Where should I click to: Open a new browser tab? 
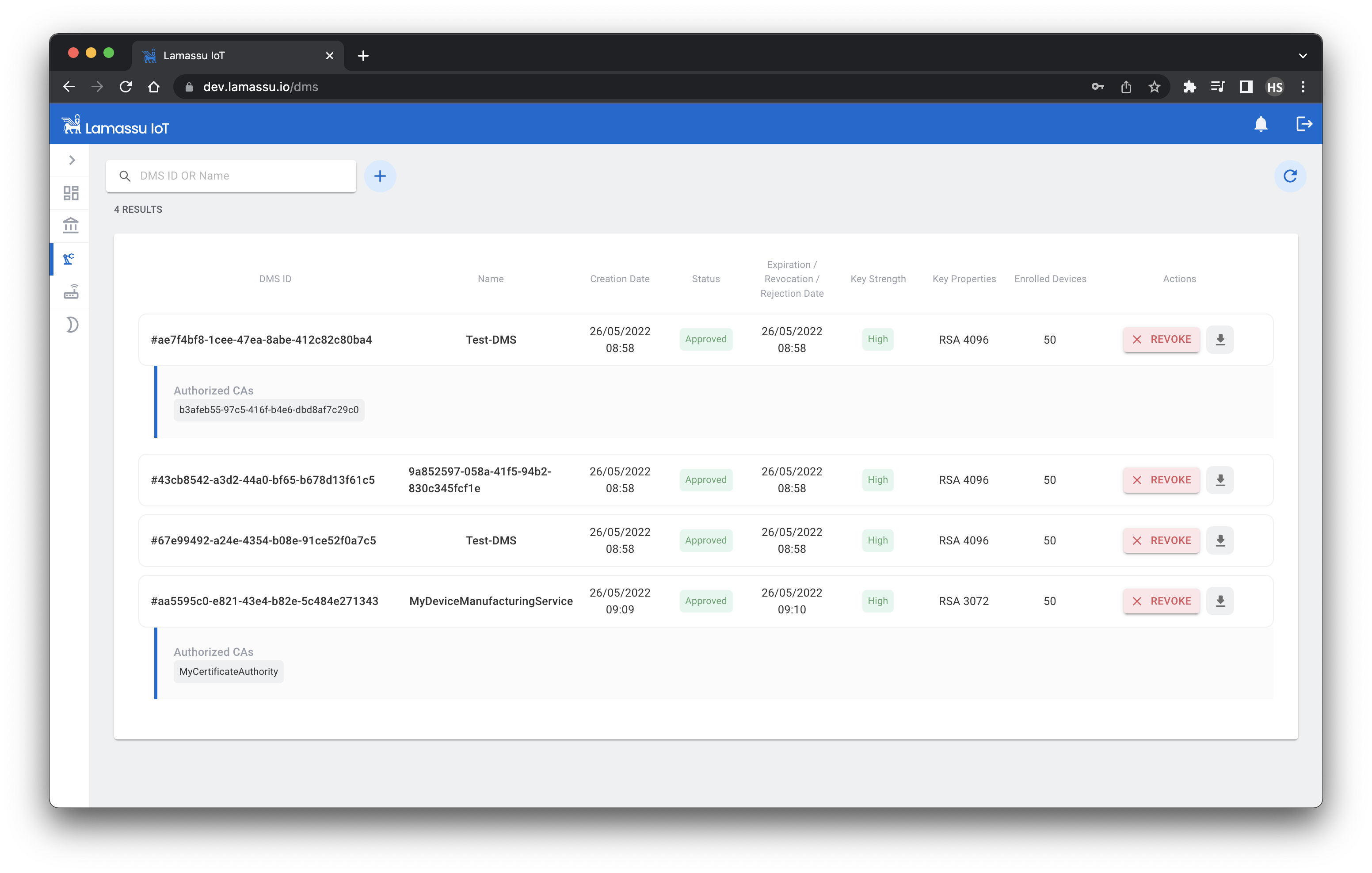pos(363,56)
